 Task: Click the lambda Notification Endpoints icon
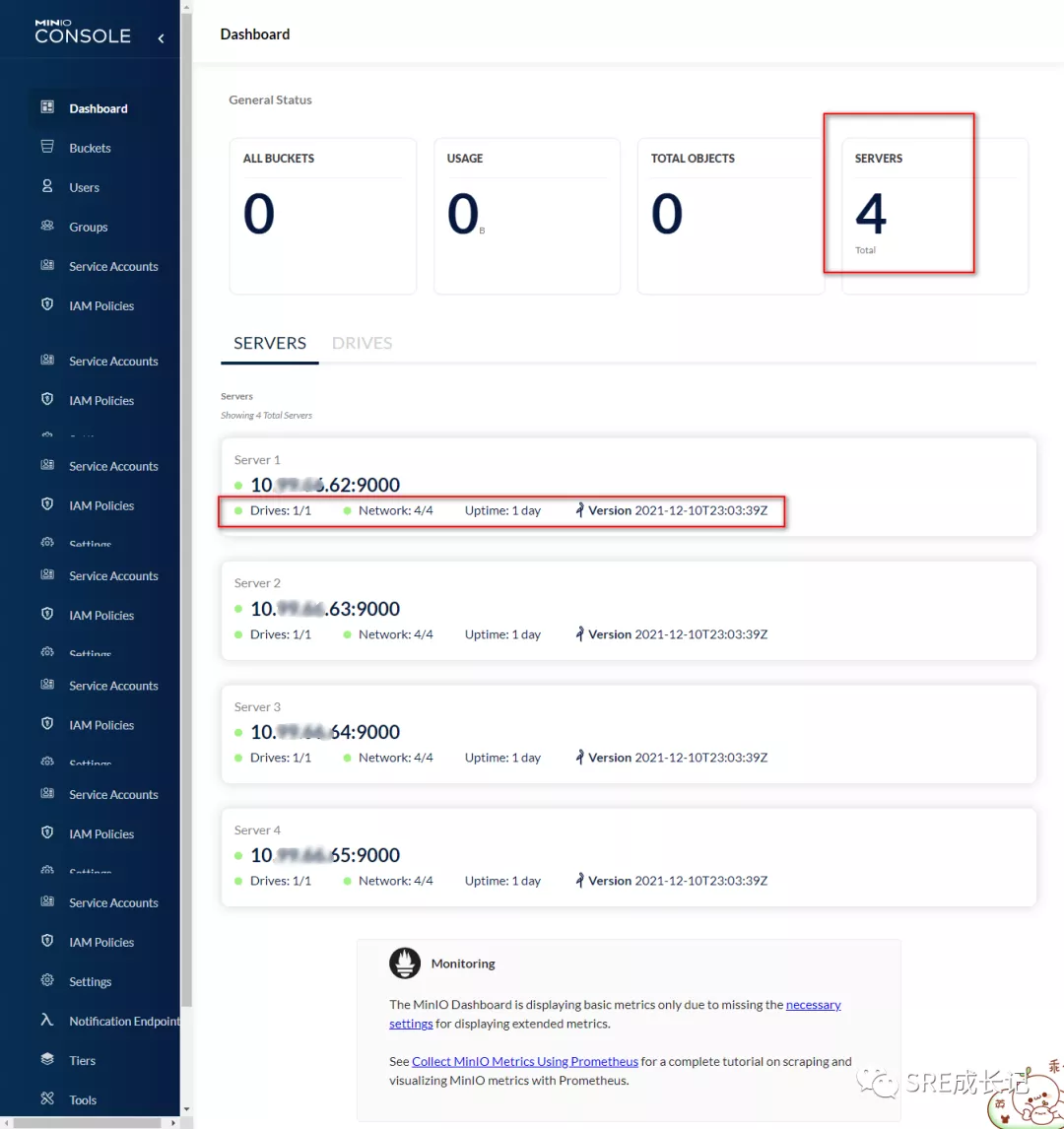[x=47, y=1020]
